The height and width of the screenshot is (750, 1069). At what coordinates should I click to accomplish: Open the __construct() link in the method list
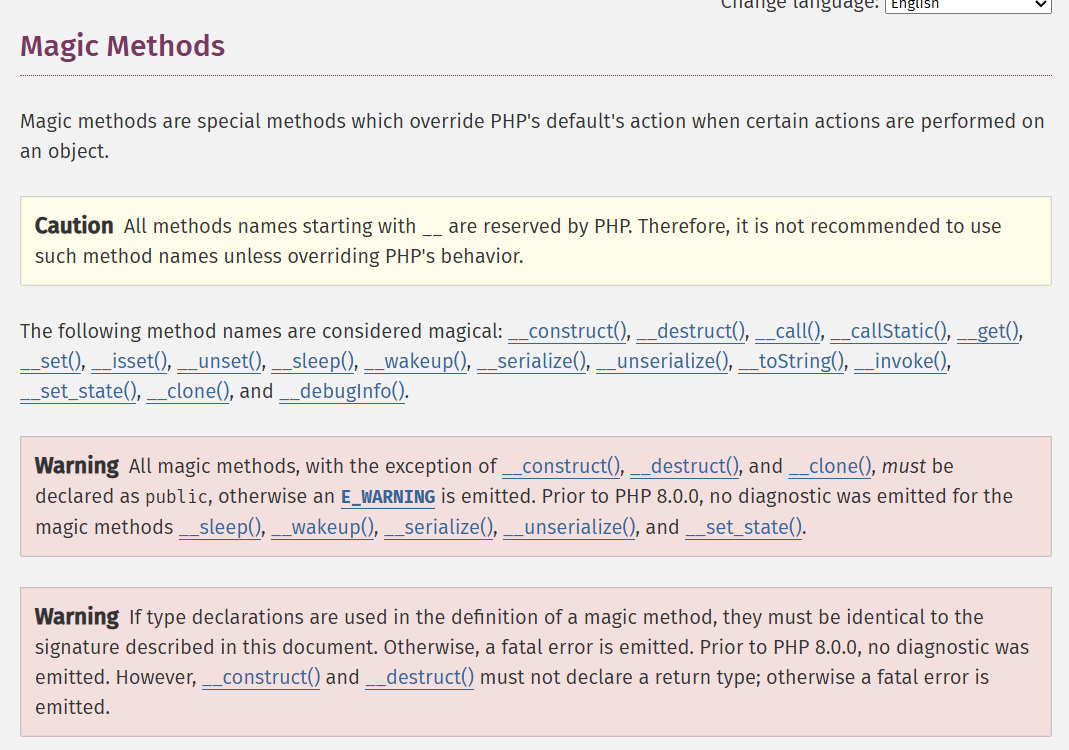pos(567,331)
